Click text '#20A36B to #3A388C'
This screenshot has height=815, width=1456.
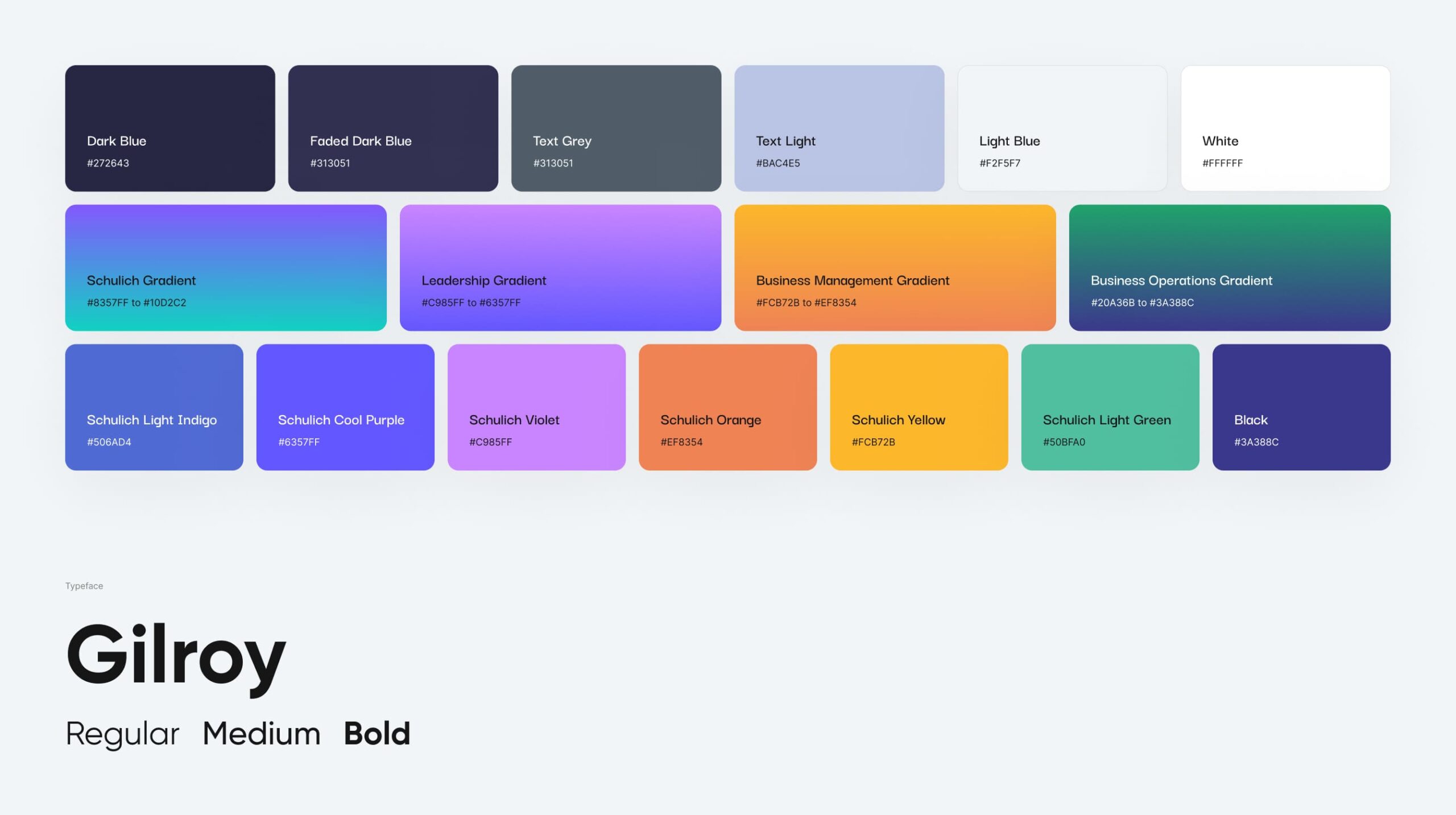point(1142,303)
